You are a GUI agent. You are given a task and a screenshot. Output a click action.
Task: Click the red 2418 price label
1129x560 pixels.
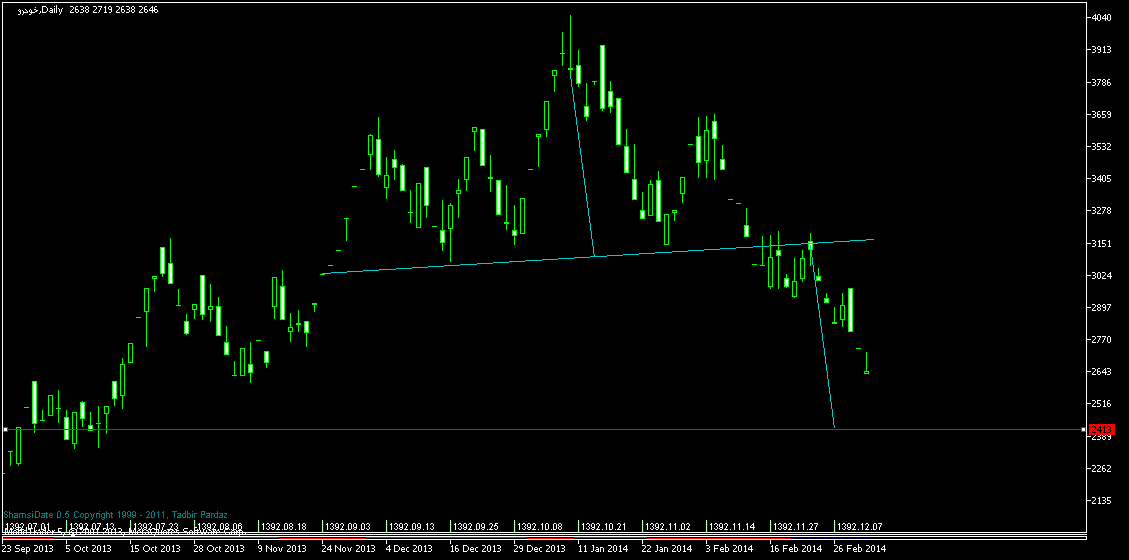(x=1101, y=429)
